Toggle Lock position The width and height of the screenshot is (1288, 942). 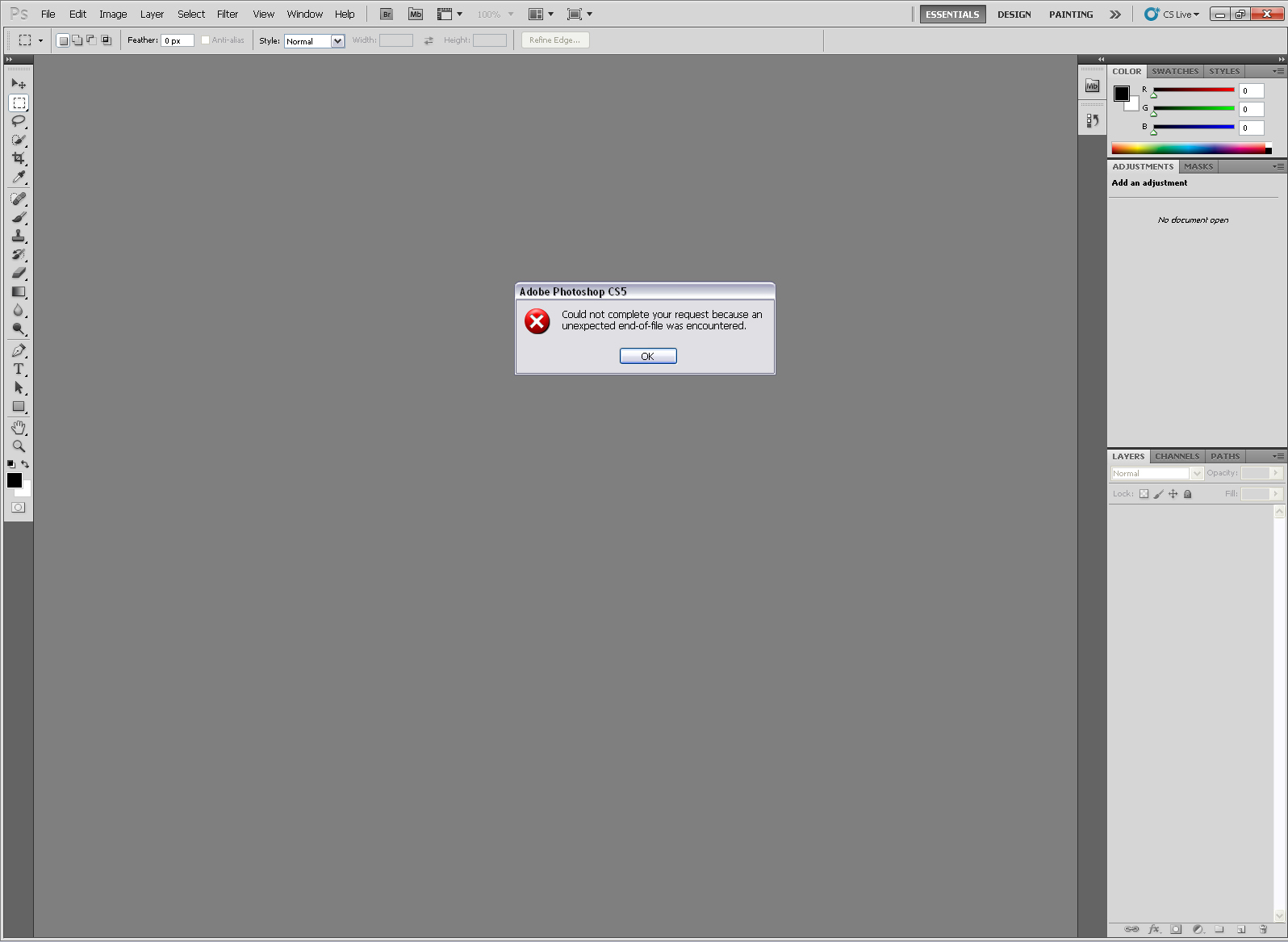coord(1173,494)
